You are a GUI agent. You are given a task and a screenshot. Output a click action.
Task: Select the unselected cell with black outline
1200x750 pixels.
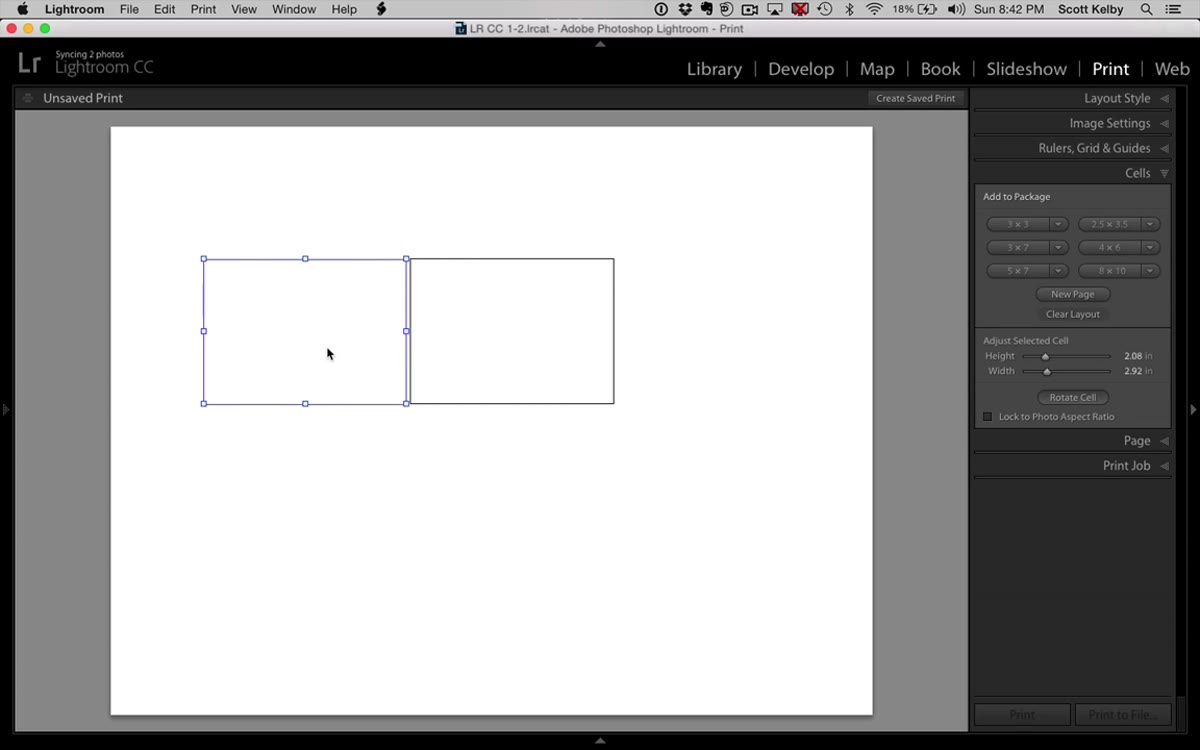(512, 331)
